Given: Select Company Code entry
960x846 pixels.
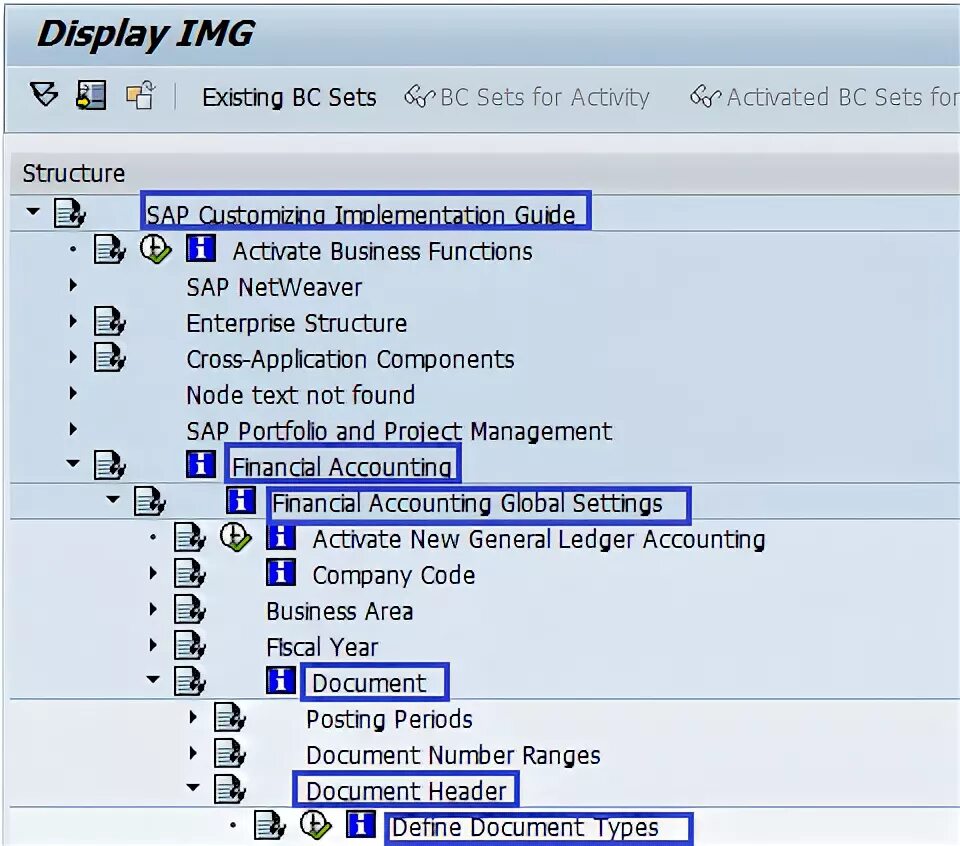Looking at the screenshot, I should pyautogui.click(x=394, y=575).
